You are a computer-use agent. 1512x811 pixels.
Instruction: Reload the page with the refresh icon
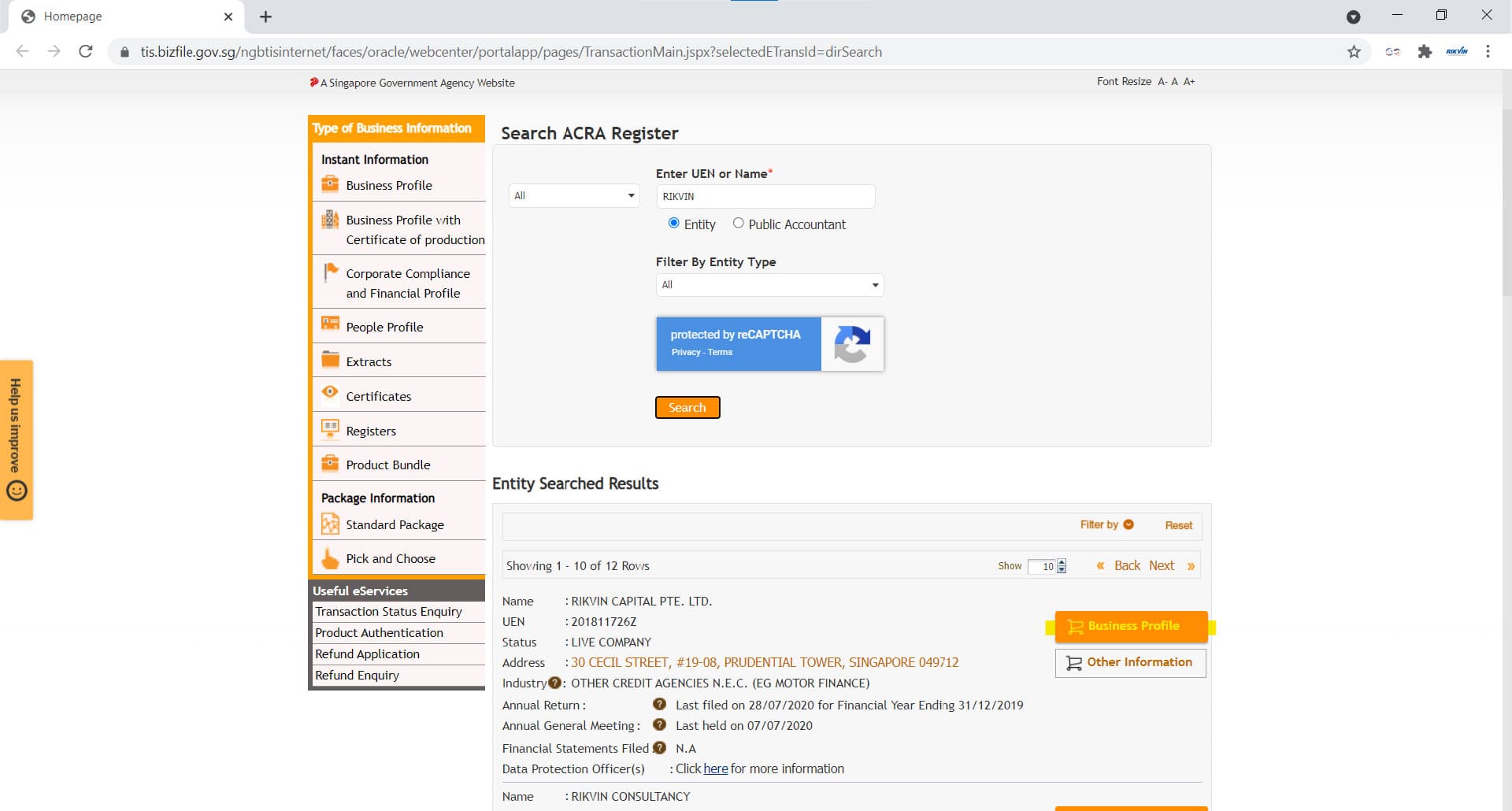86,51
